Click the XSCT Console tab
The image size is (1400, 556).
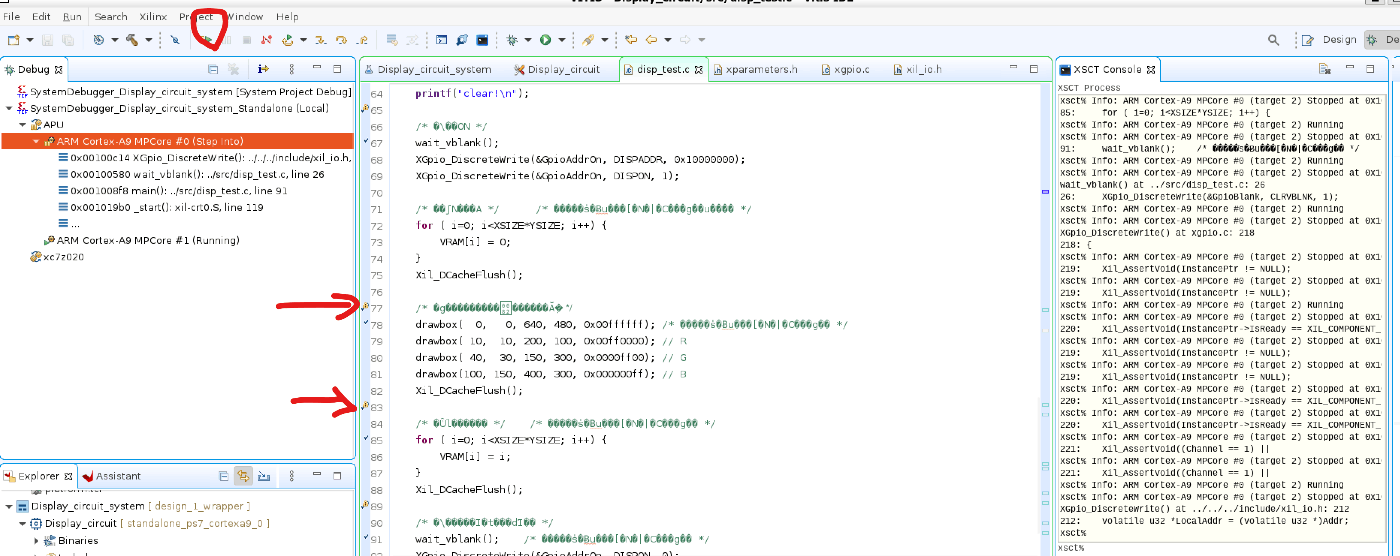1108,69
